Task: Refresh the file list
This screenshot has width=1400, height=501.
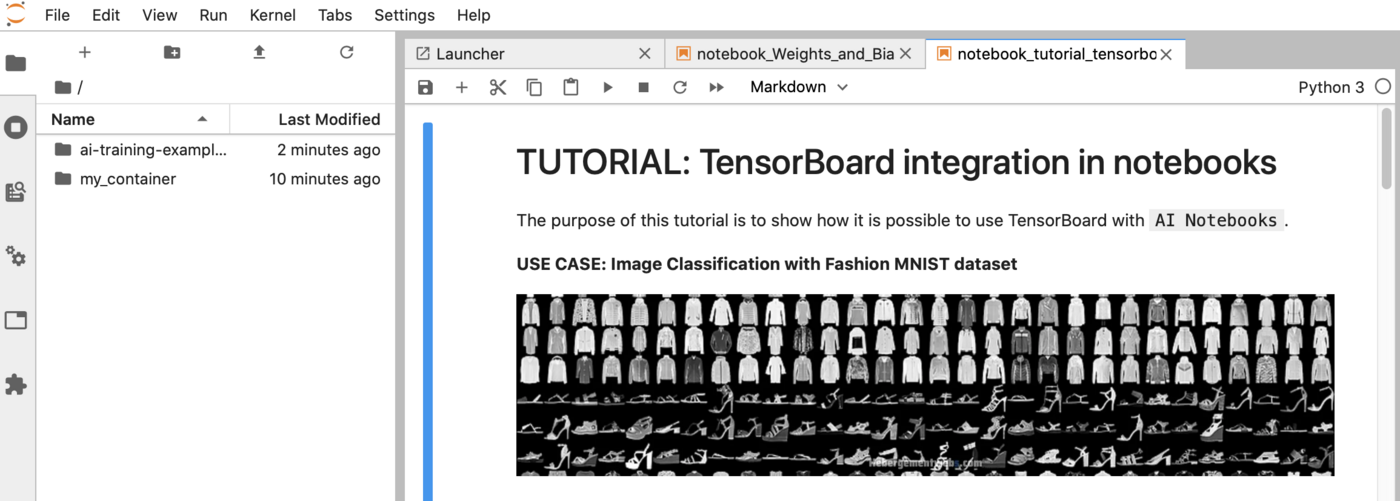Action: click(x=346, y=52)
